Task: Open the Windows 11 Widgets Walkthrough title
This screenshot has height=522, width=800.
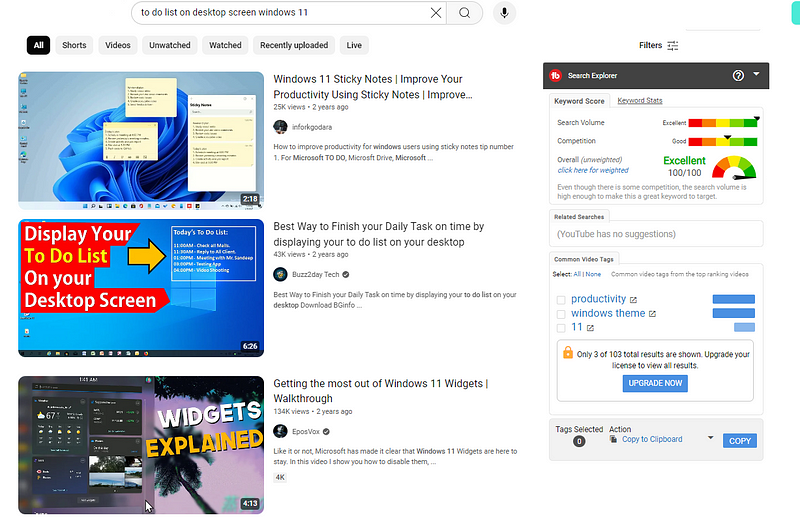Action: [x=381, y=391]
